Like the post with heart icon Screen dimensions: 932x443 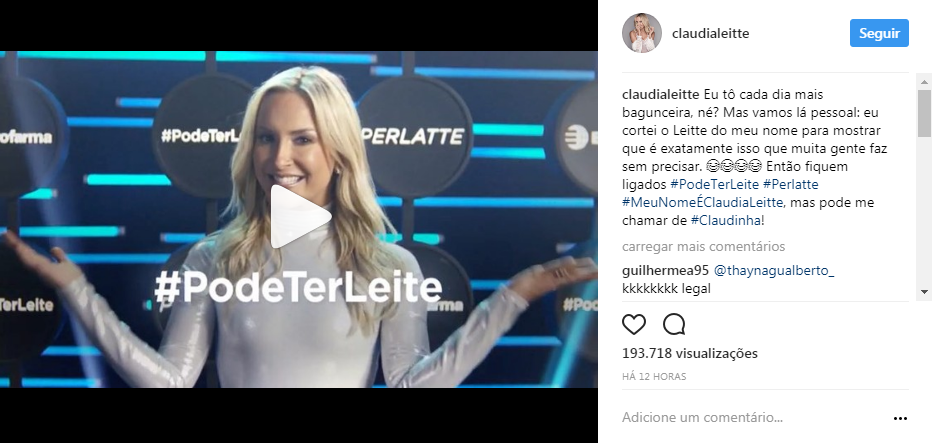point(634,325)
